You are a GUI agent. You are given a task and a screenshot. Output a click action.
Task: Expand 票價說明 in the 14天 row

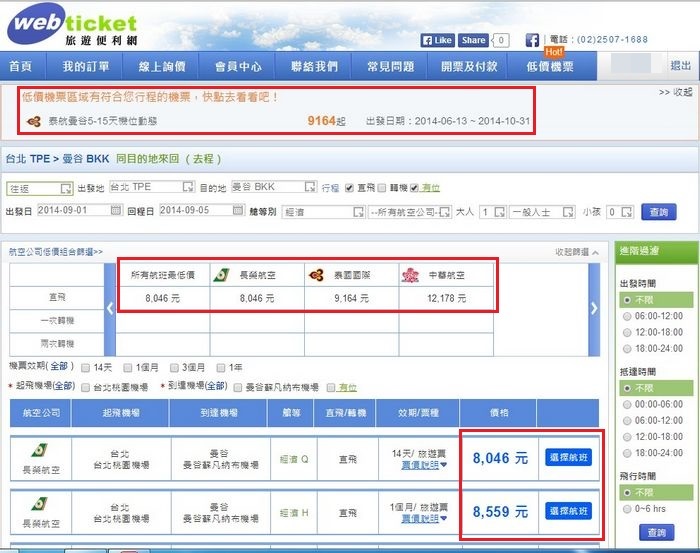click(424, 465)
